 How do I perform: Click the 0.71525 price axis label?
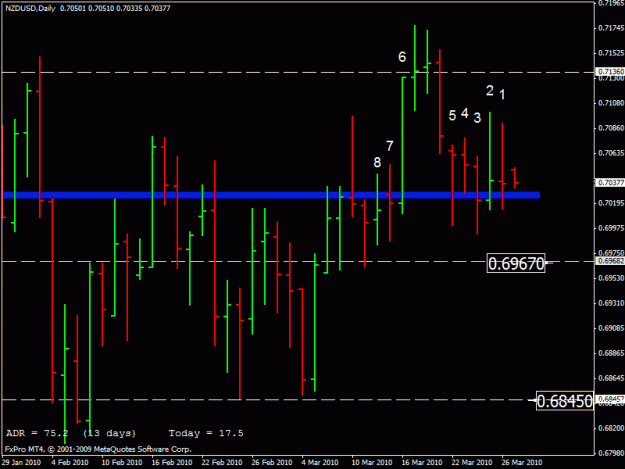pos(611,53)
